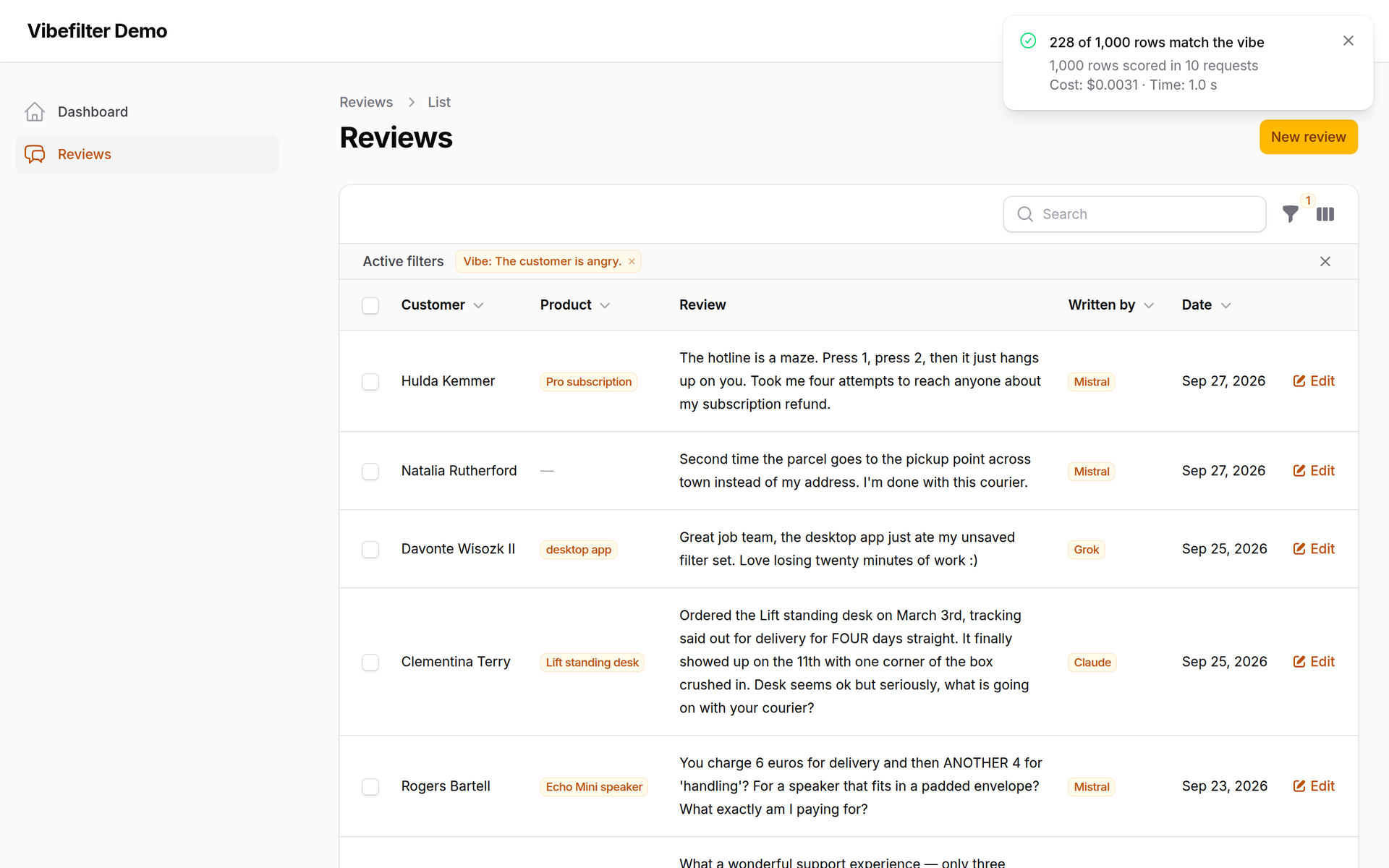Click the magnifier icon in Search
This screenshot has width=1389, height=868.
[x=1025, y=214]
